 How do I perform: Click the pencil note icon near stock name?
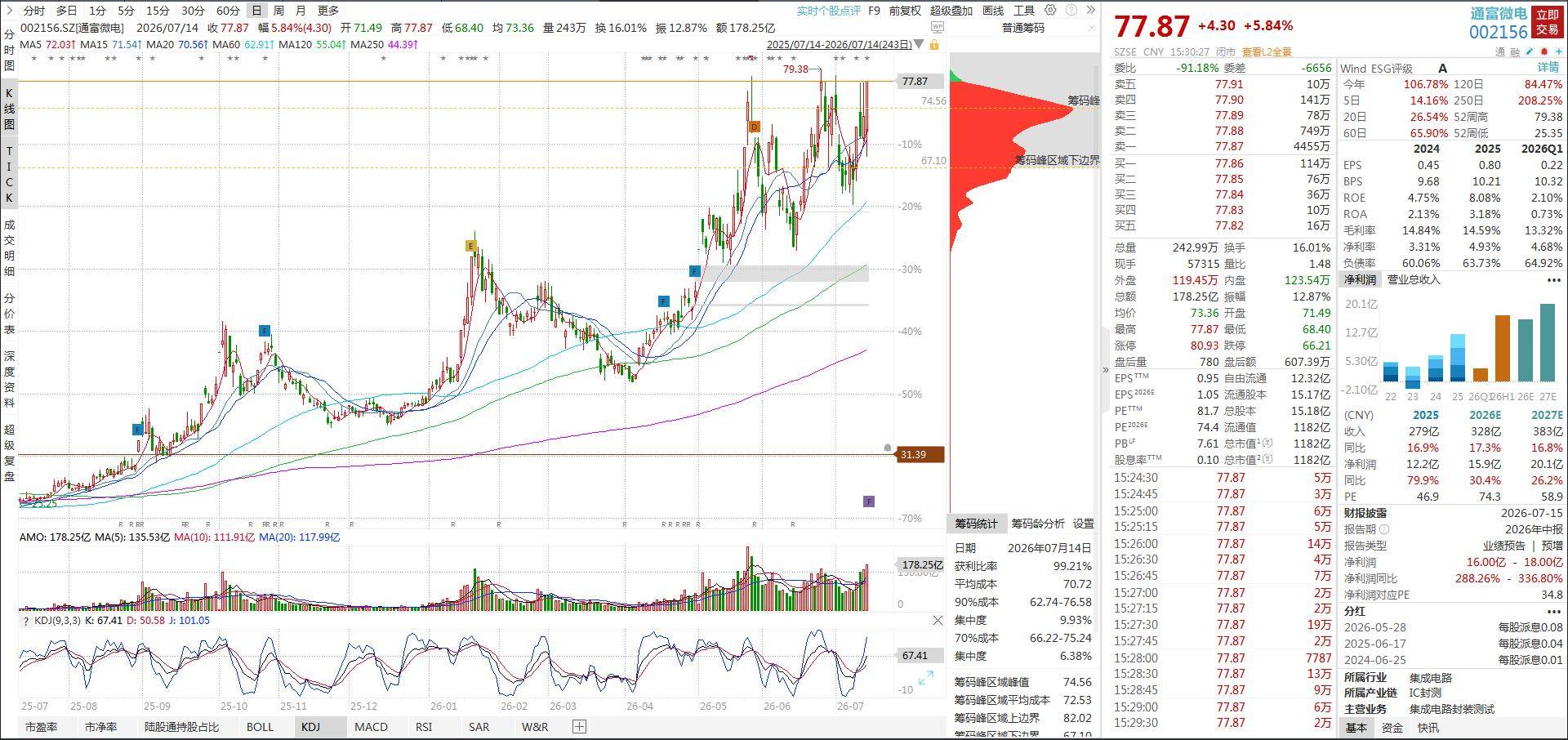pyautogui.click(x=1530, y=51)
